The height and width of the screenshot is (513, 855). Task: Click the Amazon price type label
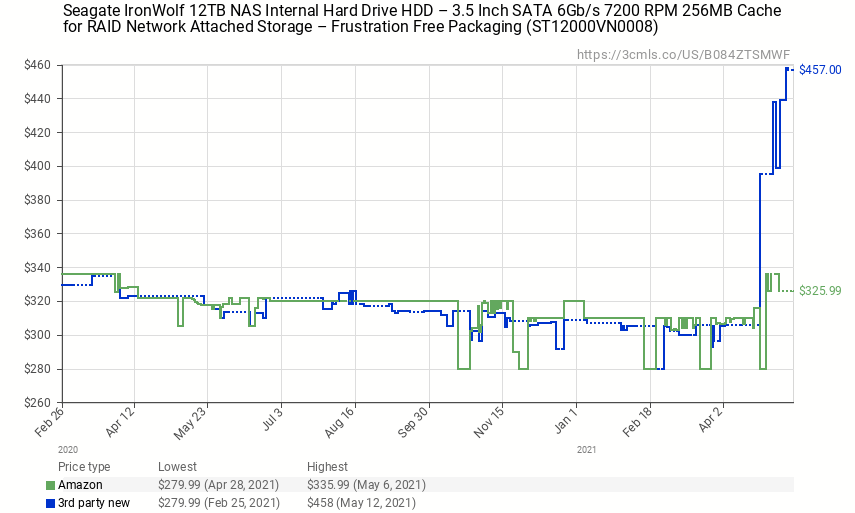click(x=80, y=485)
